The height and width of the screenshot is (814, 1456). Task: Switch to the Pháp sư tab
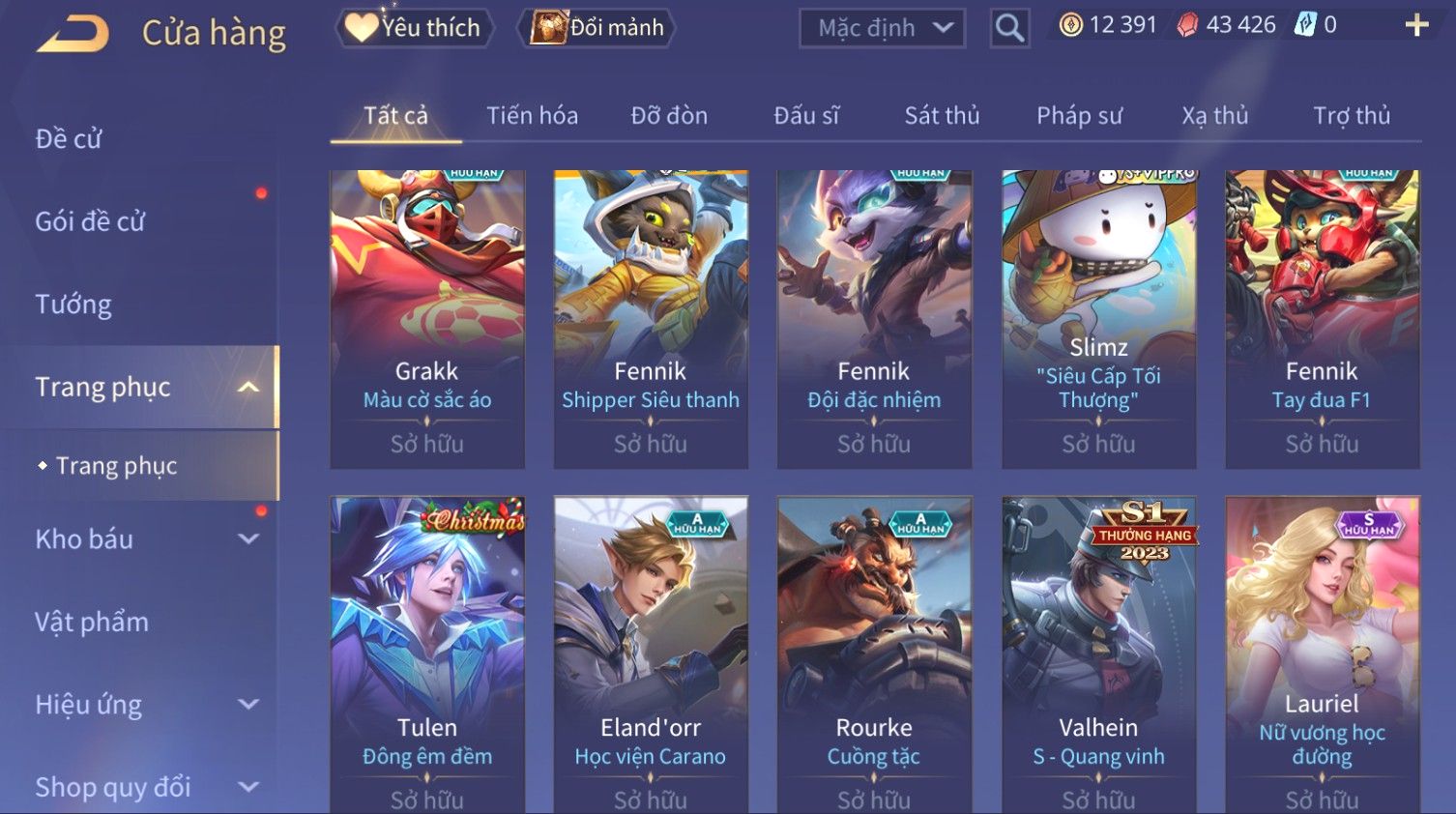tap(1079, 116)
